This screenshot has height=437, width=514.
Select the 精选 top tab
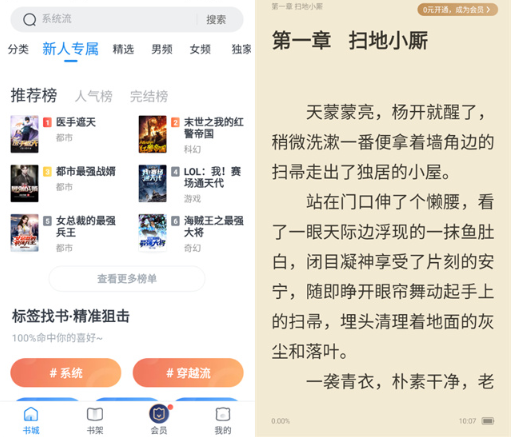click(123, 49)
